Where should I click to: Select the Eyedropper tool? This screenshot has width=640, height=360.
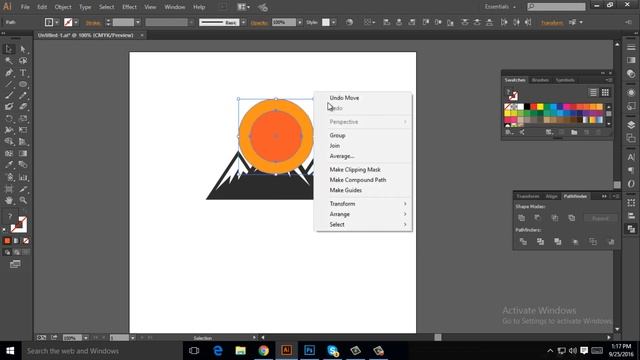(9, 165)
